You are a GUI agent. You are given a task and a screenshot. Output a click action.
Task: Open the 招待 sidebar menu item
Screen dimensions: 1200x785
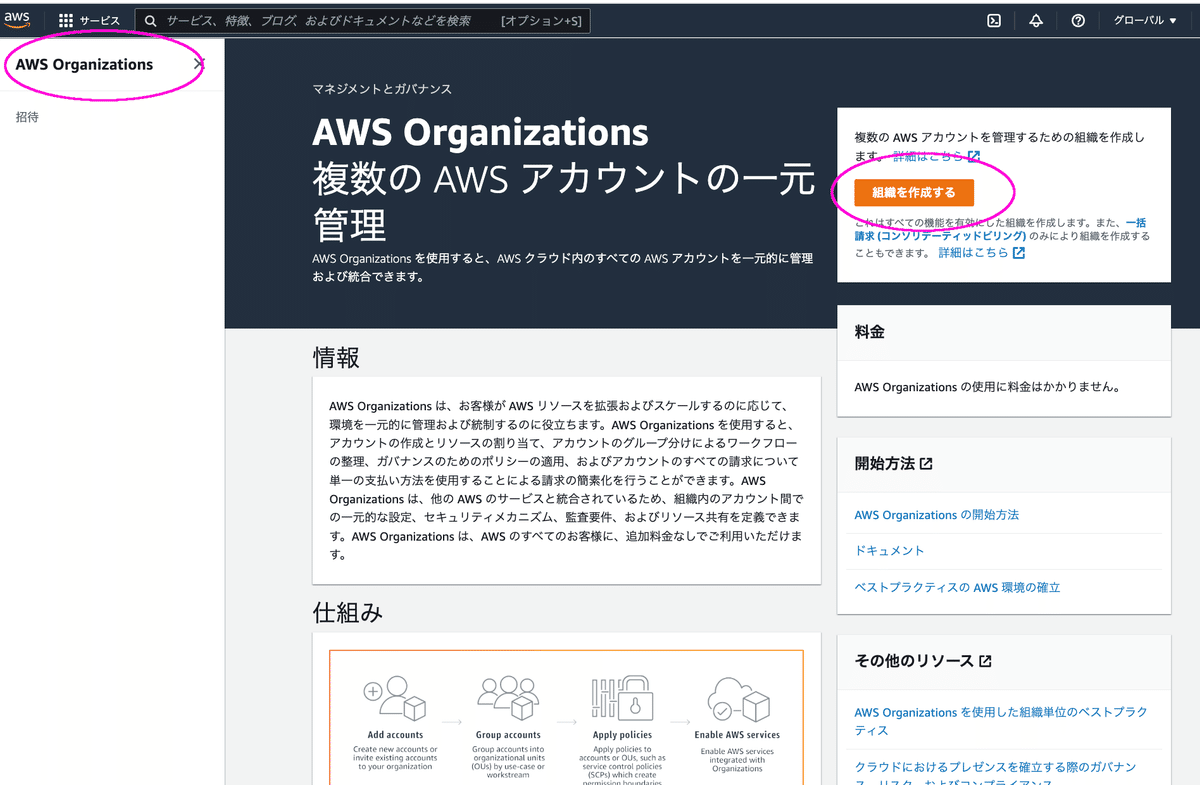(x=28, y=117)
